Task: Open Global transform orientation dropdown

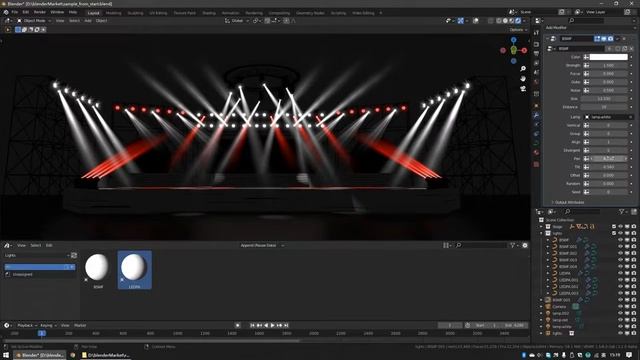Action: [x=237, y=20]
